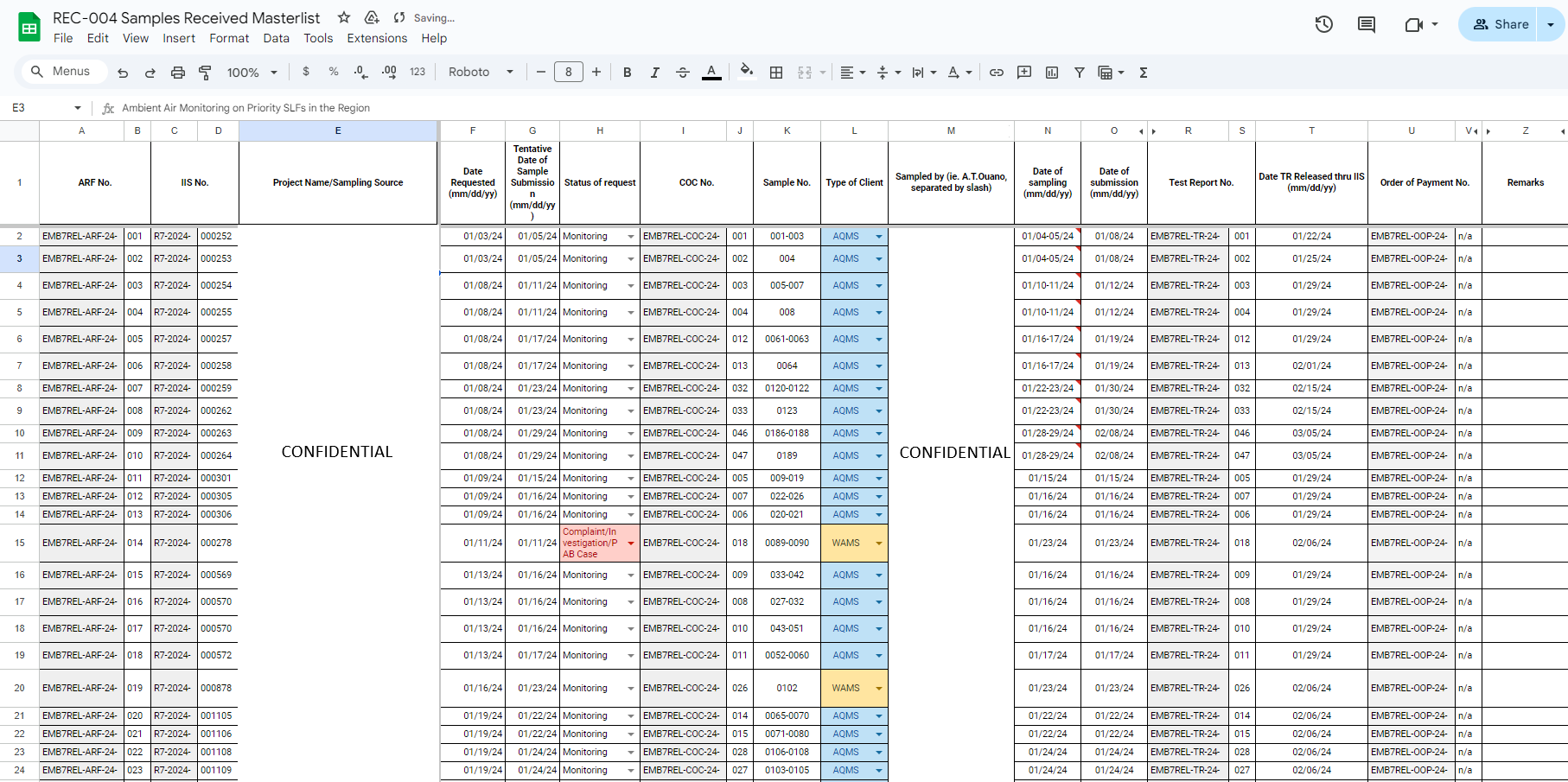
Task: Open the borders tool
Action: tap(776, 73)
